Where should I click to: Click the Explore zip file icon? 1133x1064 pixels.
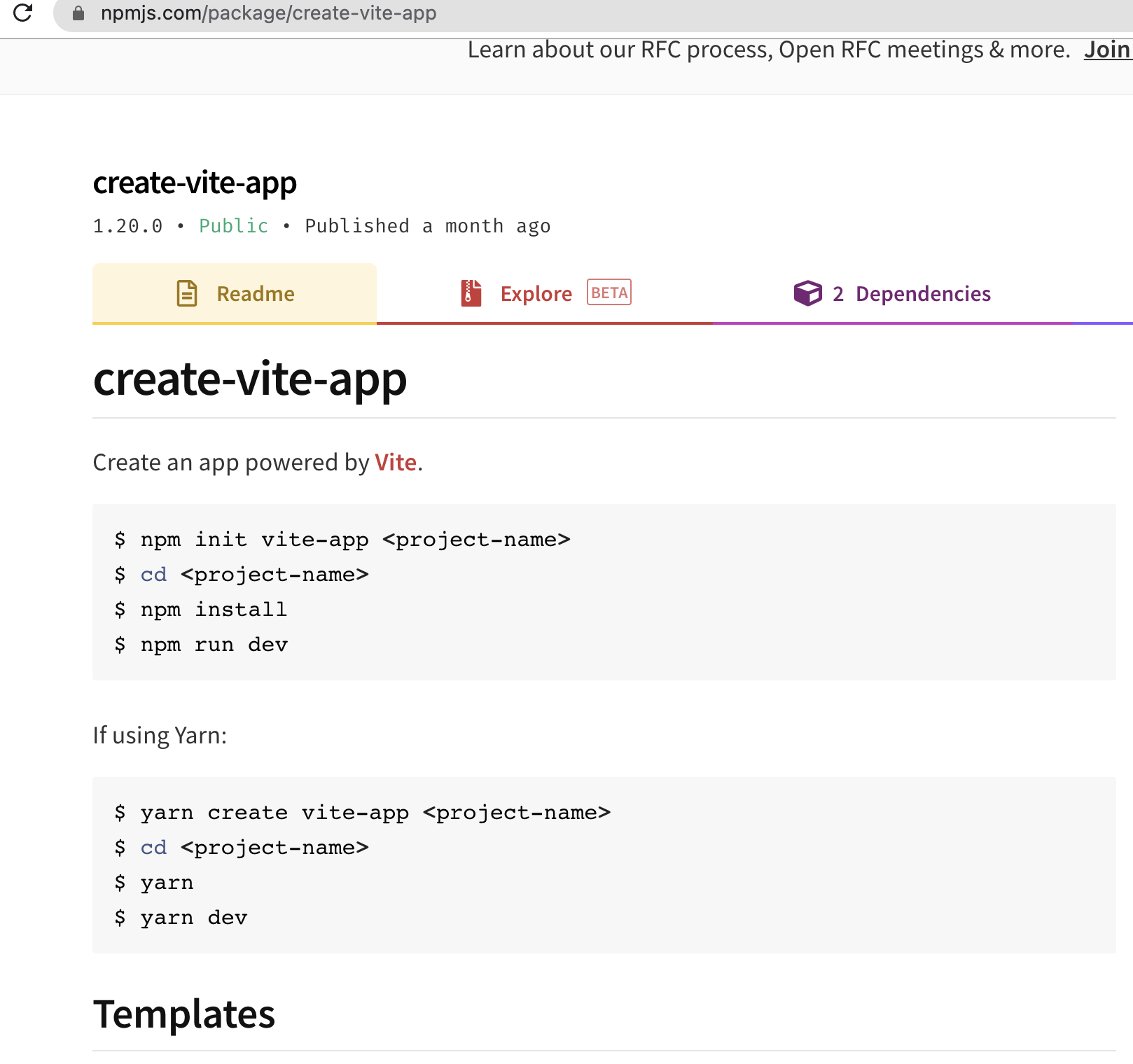471,293
